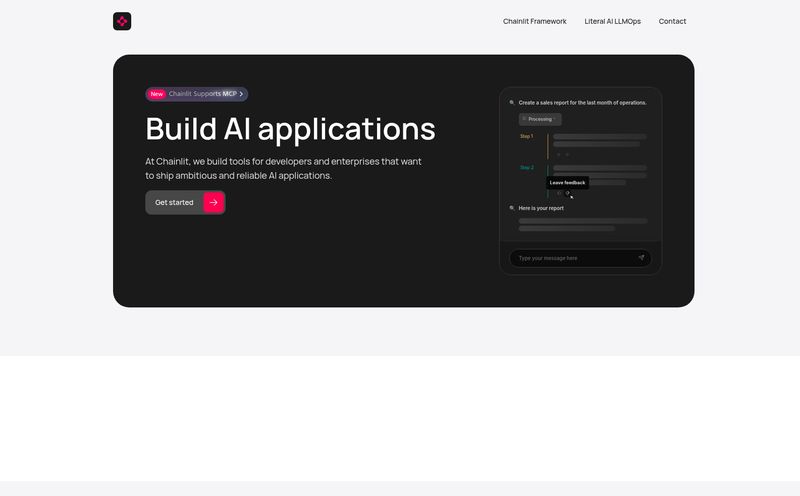Click the 'Build AI applications' headline

(290, 129)
